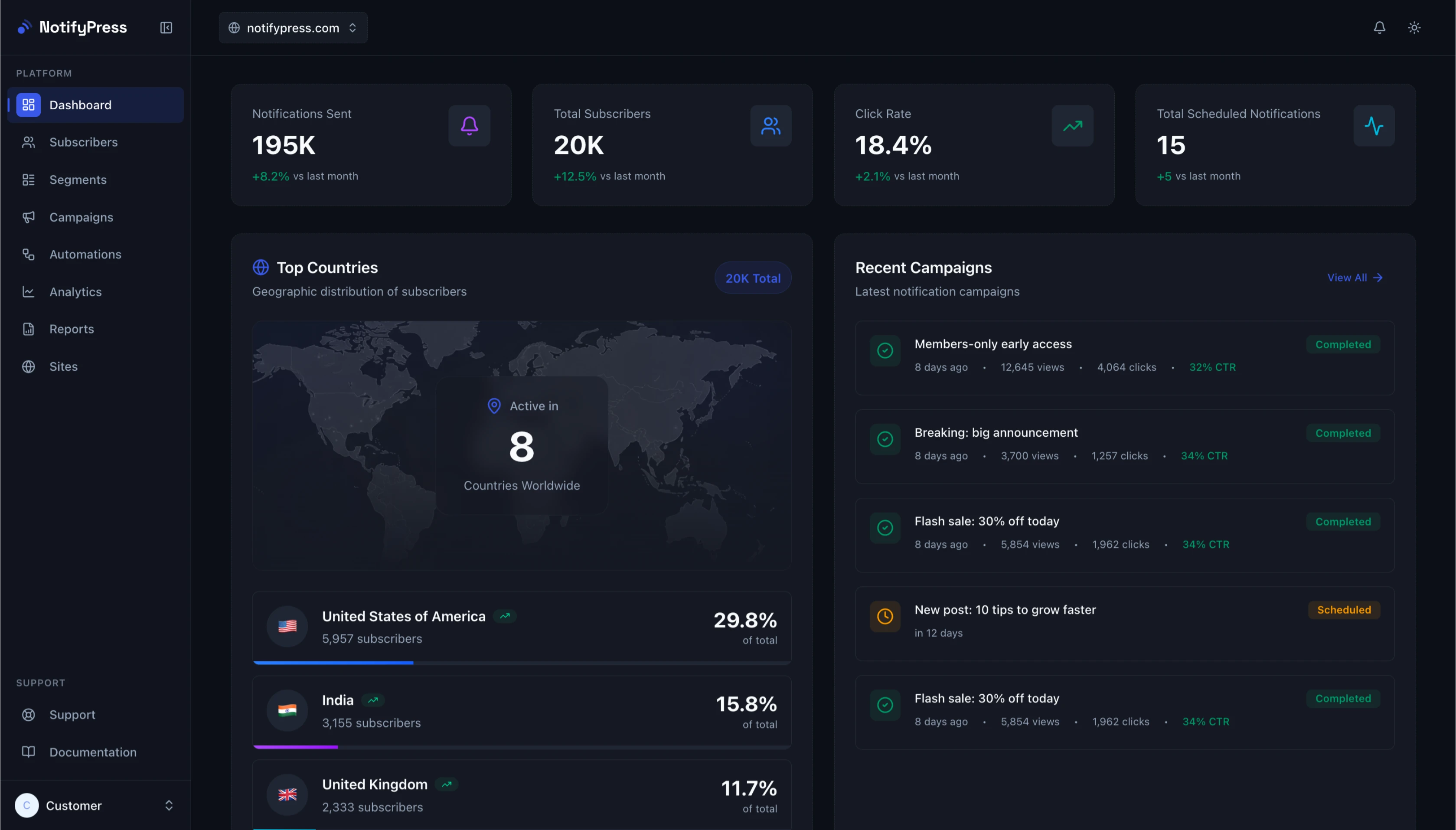The width and height of the screenshot is (1456, 830).
Task: Click the NotifyPress logo
Action: pyautogui.click(x=72, y=27)
